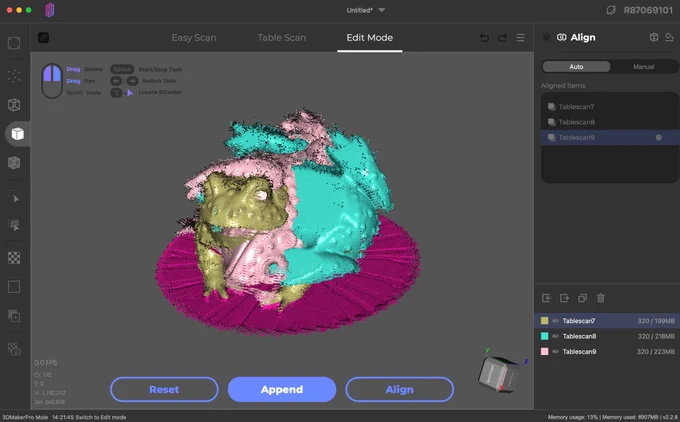Click the cyan color swatch of Tablescan8
Image resolution: width=680 pixels, height=422 pixels.
[x=545, y=336]
